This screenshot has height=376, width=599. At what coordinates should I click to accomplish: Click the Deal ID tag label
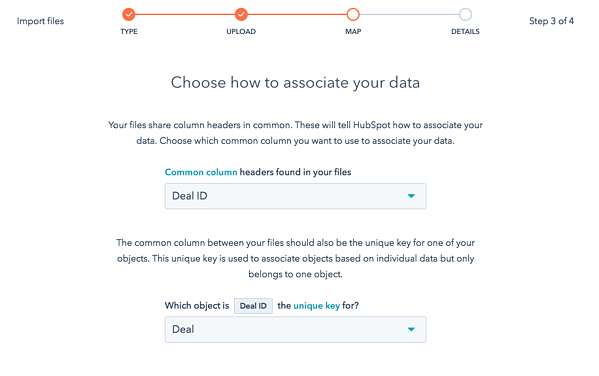tap(253, 306)
